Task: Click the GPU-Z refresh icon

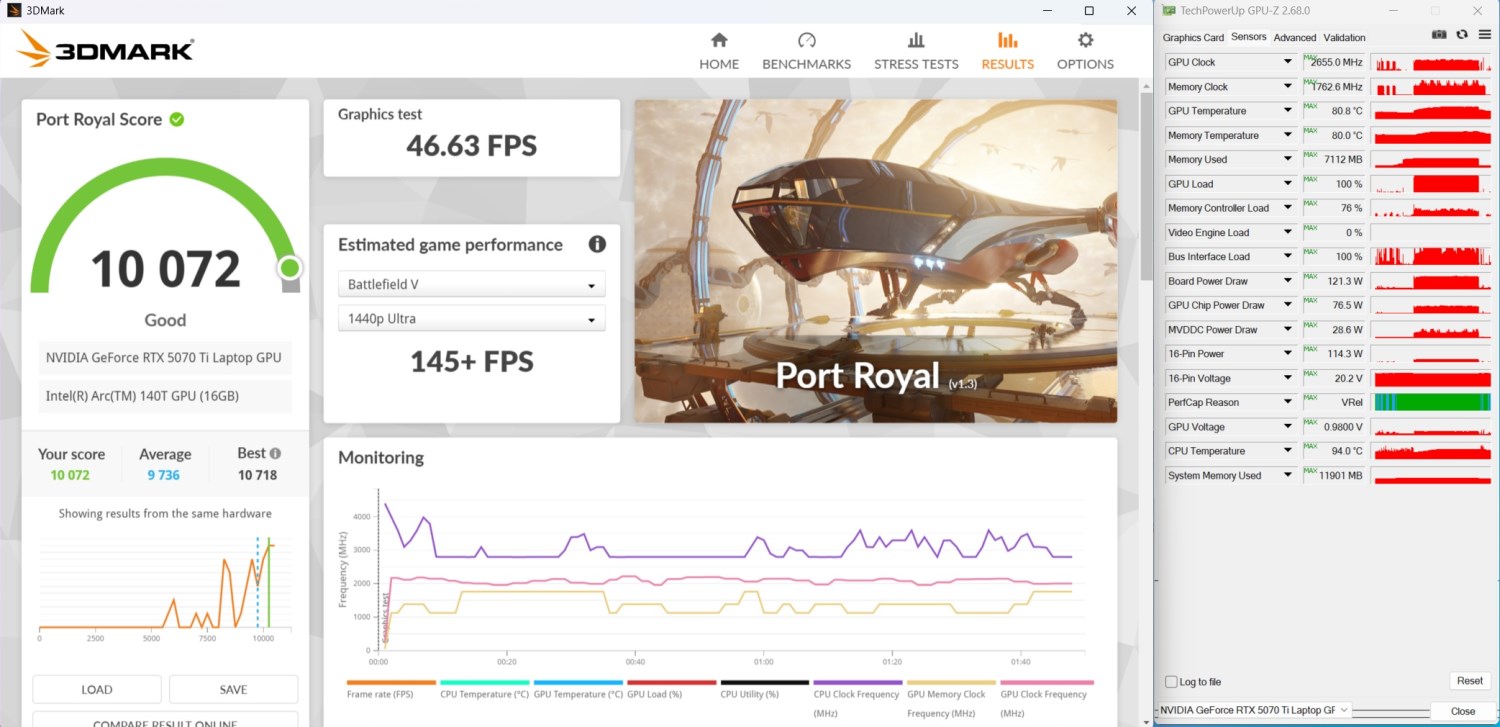Action: [x=1462, y=35]
